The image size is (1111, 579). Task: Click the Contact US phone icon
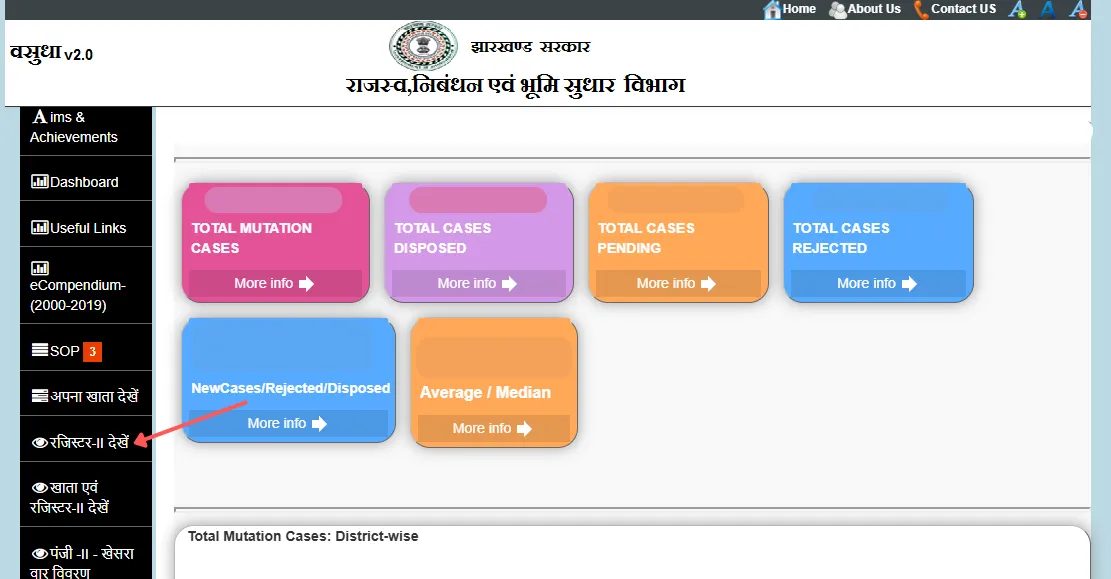click(921, 9)
